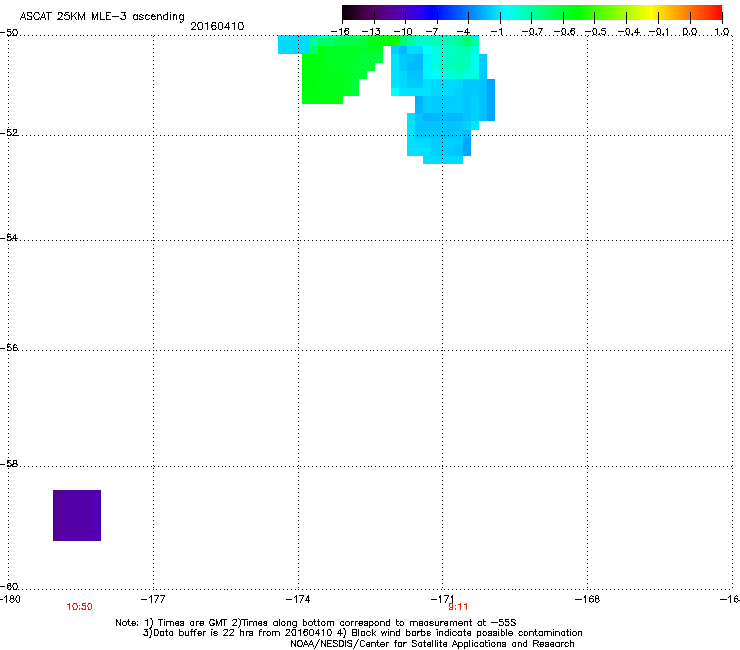740x650 pixels.
Task: Click the 'ASCAT 25KM MLE-3 ascending' title text
Action: [102, 17]
